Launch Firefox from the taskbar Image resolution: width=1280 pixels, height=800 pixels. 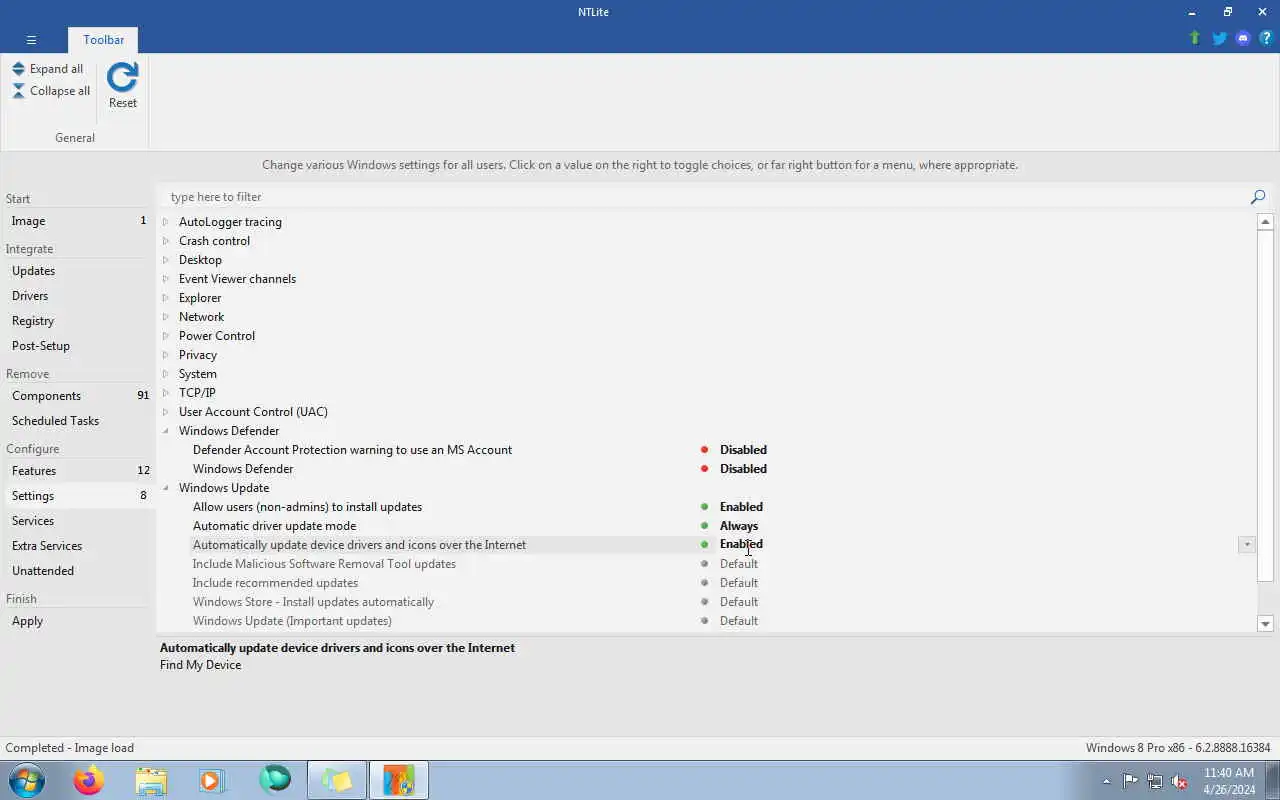(88, 780)
